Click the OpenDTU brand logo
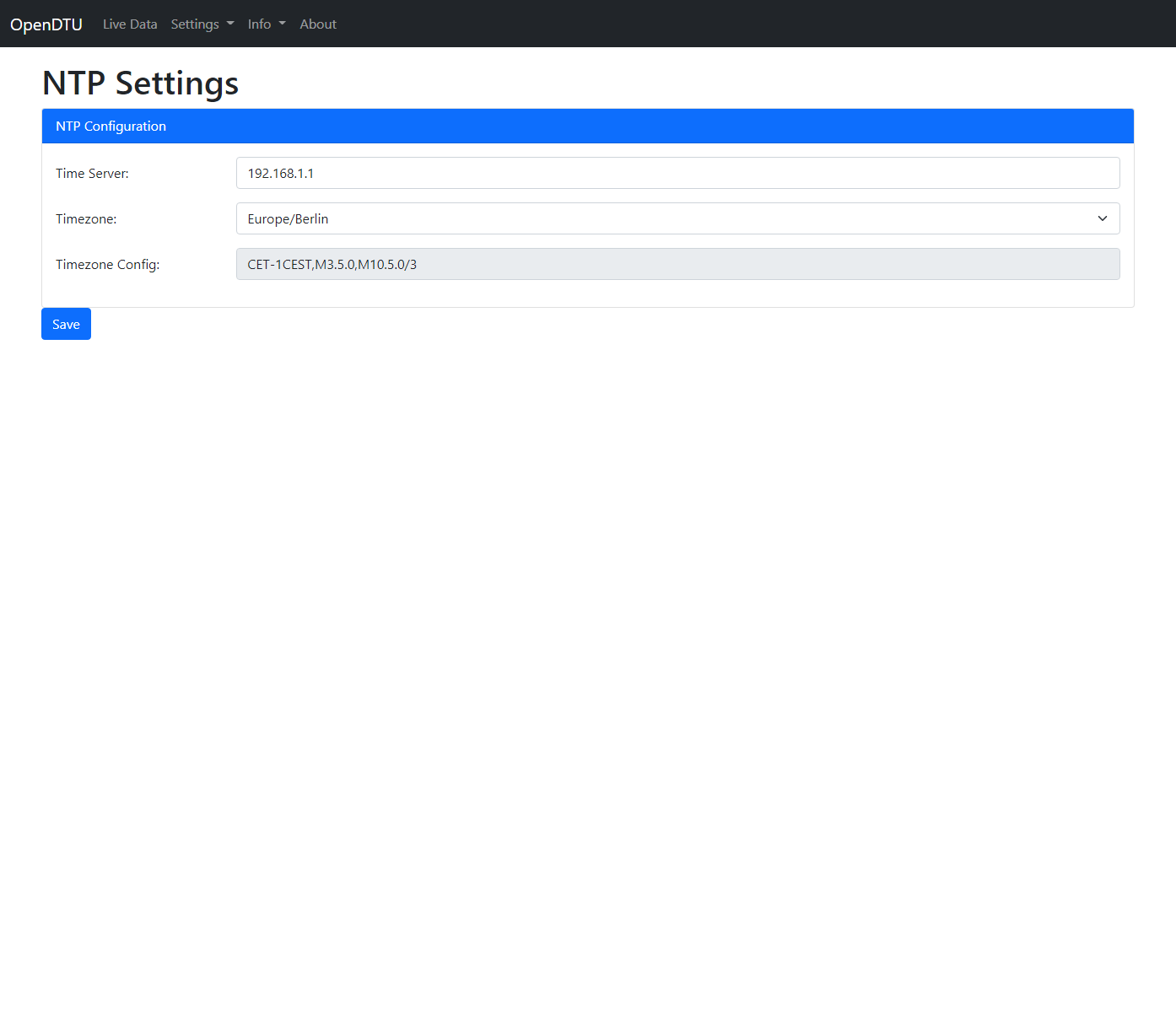The image size is (1176, 1012). (x=46, y=24)
